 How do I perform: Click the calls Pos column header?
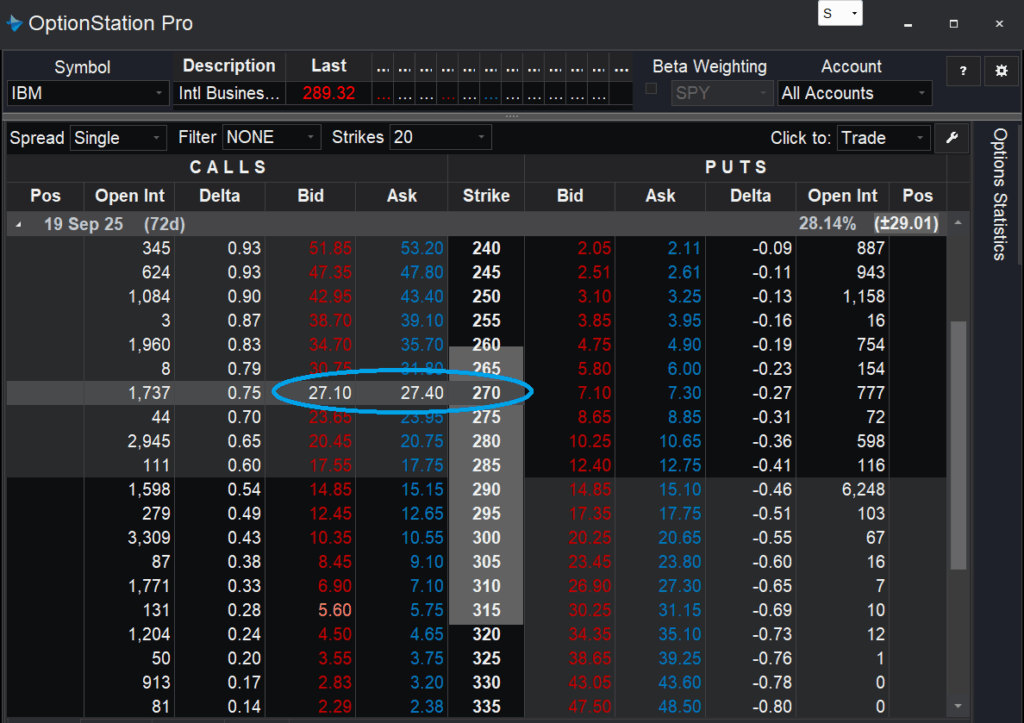point(45,196)
